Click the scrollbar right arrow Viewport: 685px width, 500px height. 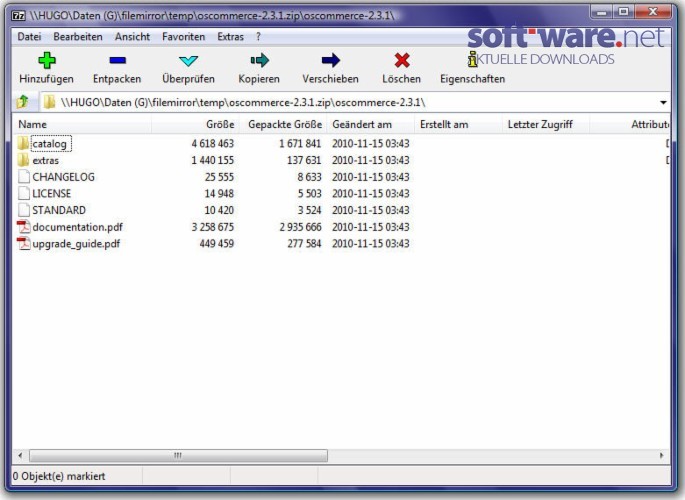click(661, 455)
